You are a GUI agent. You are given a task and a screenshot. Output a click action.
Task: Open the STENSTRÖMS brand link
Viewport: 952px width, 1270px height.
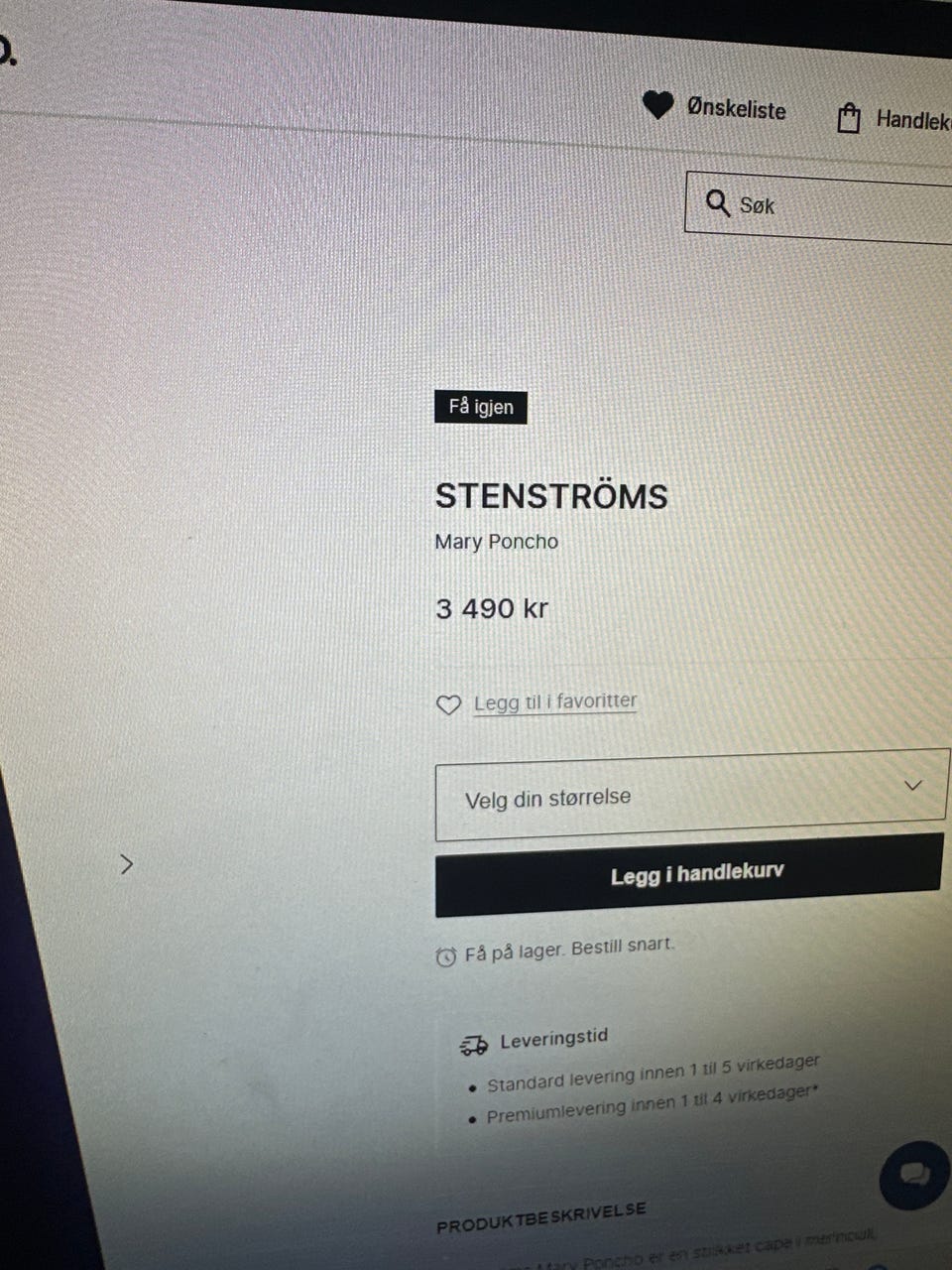(551, 496)
